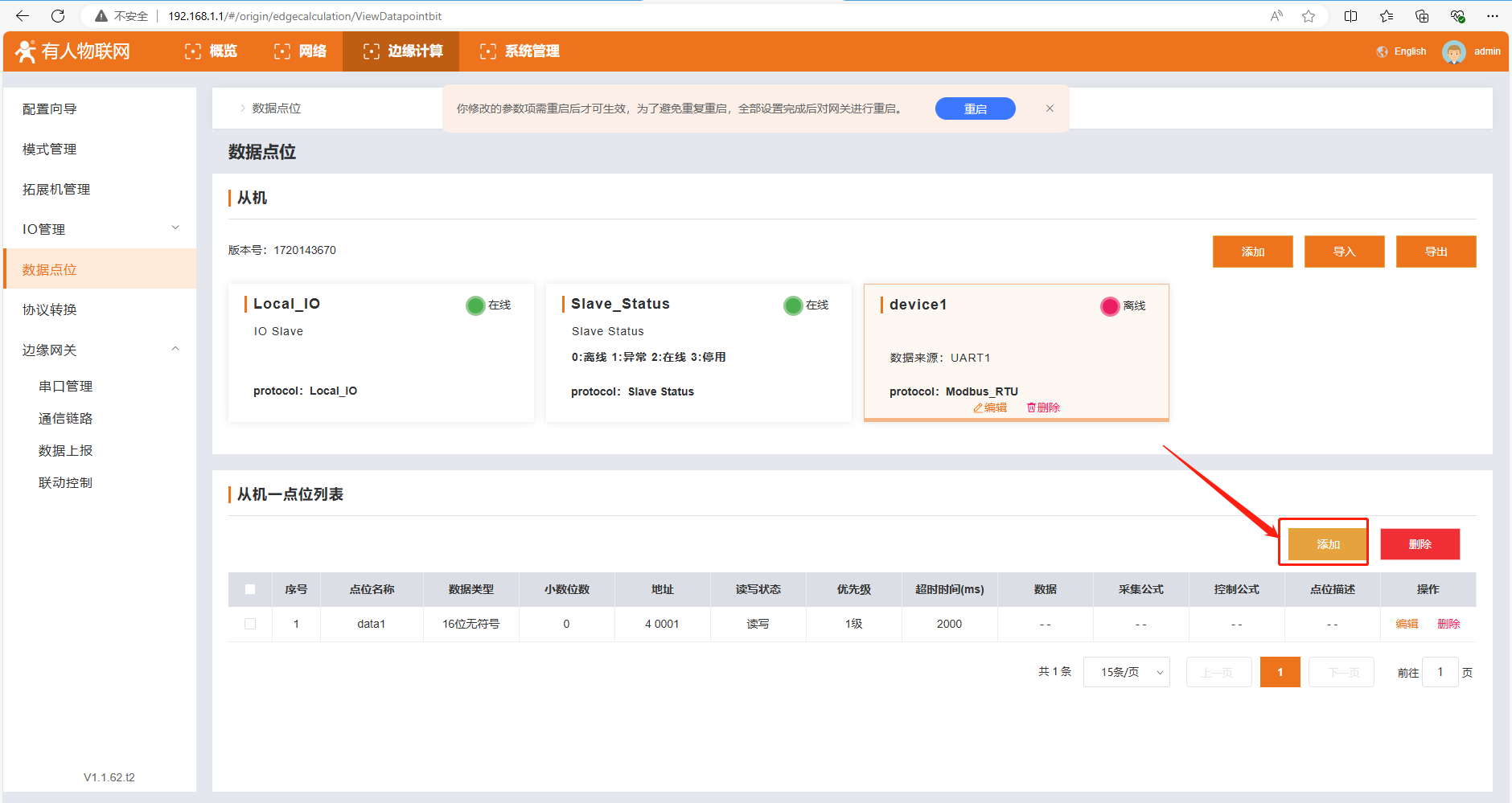The height and width of the screenshot is (803, 1512).
Task: Click the page jump number input field
Action: (x=1440, y=672)
